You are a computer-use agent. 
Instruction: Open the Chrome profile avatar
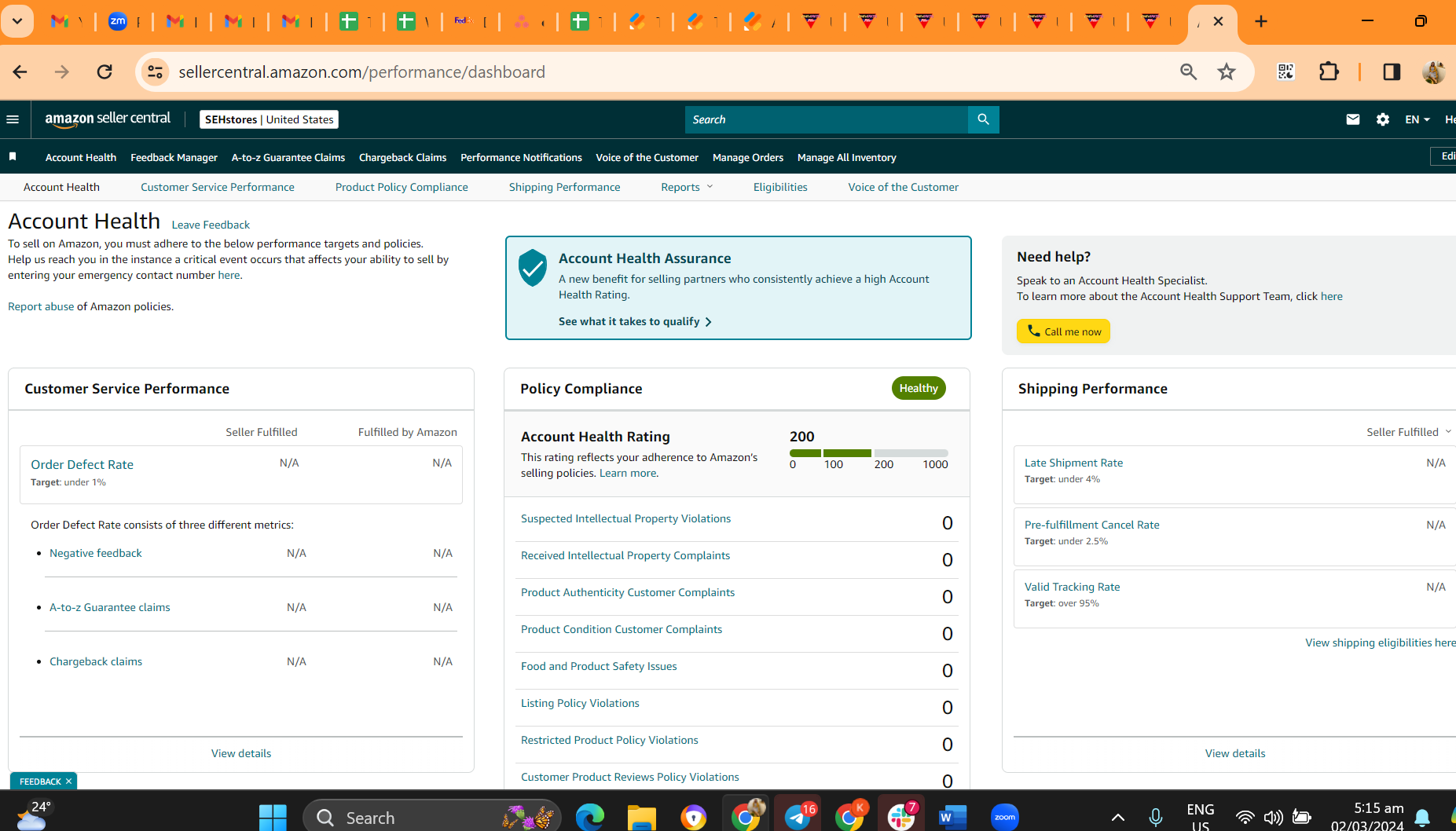coord(1434,72)
